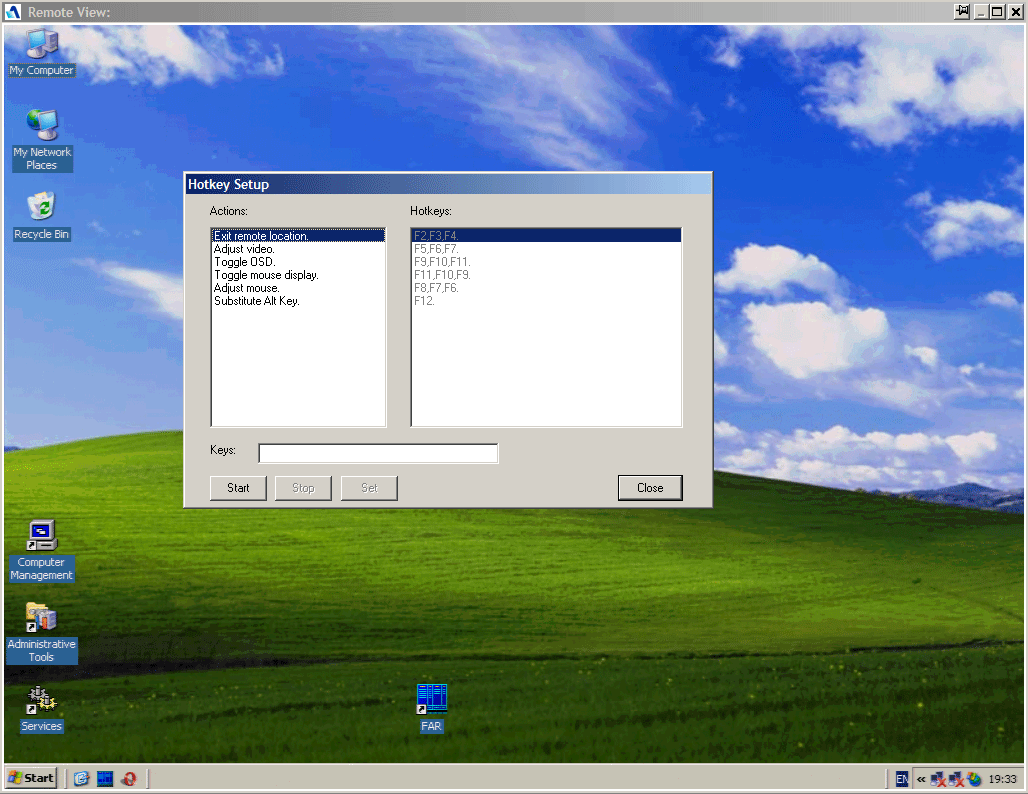
Task: Click the EN language indicator
Action: click(x=901, y=779)
